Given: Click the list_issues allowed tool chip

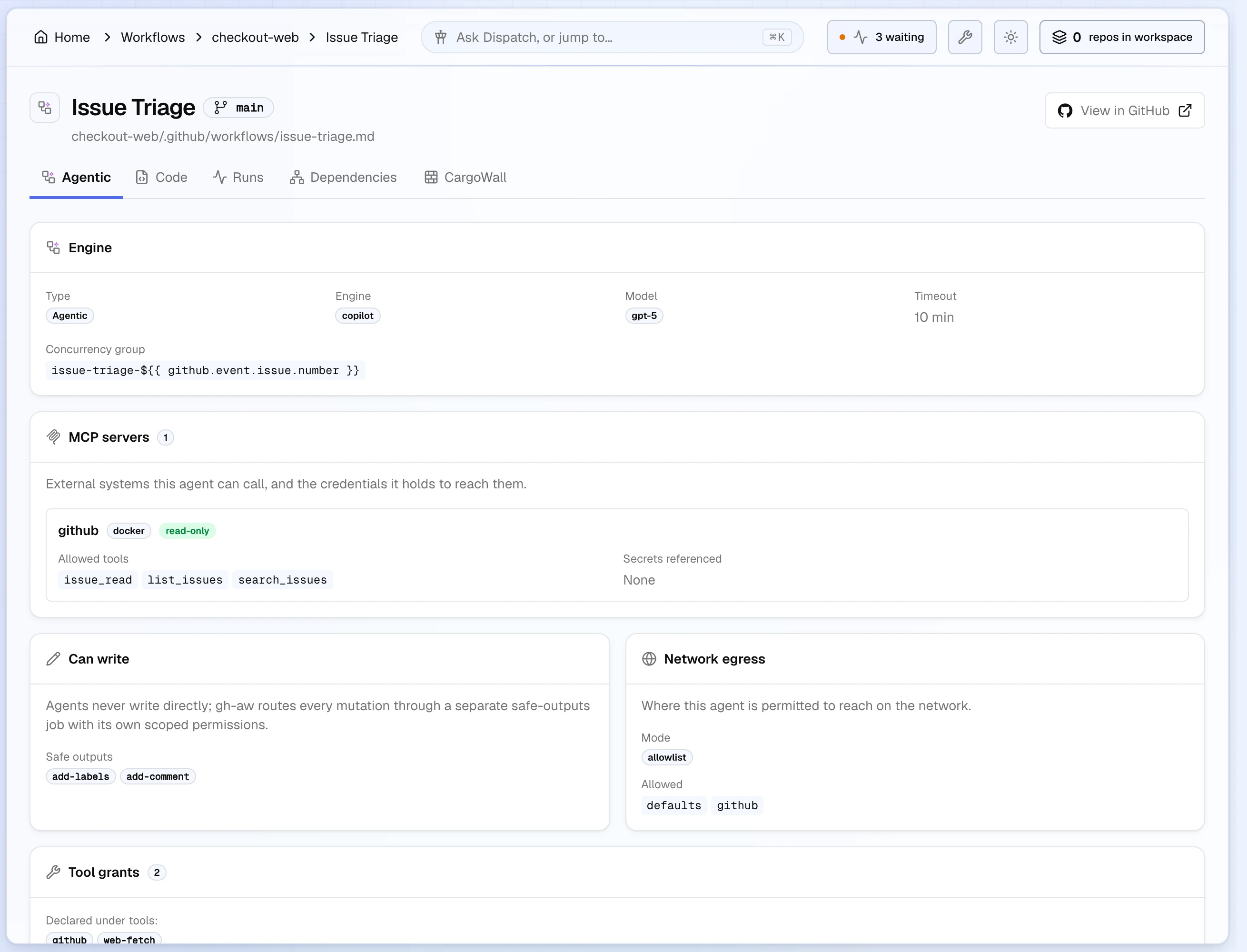Looking at the screenshot, I should pyautogui.click(x=185, y=580).
